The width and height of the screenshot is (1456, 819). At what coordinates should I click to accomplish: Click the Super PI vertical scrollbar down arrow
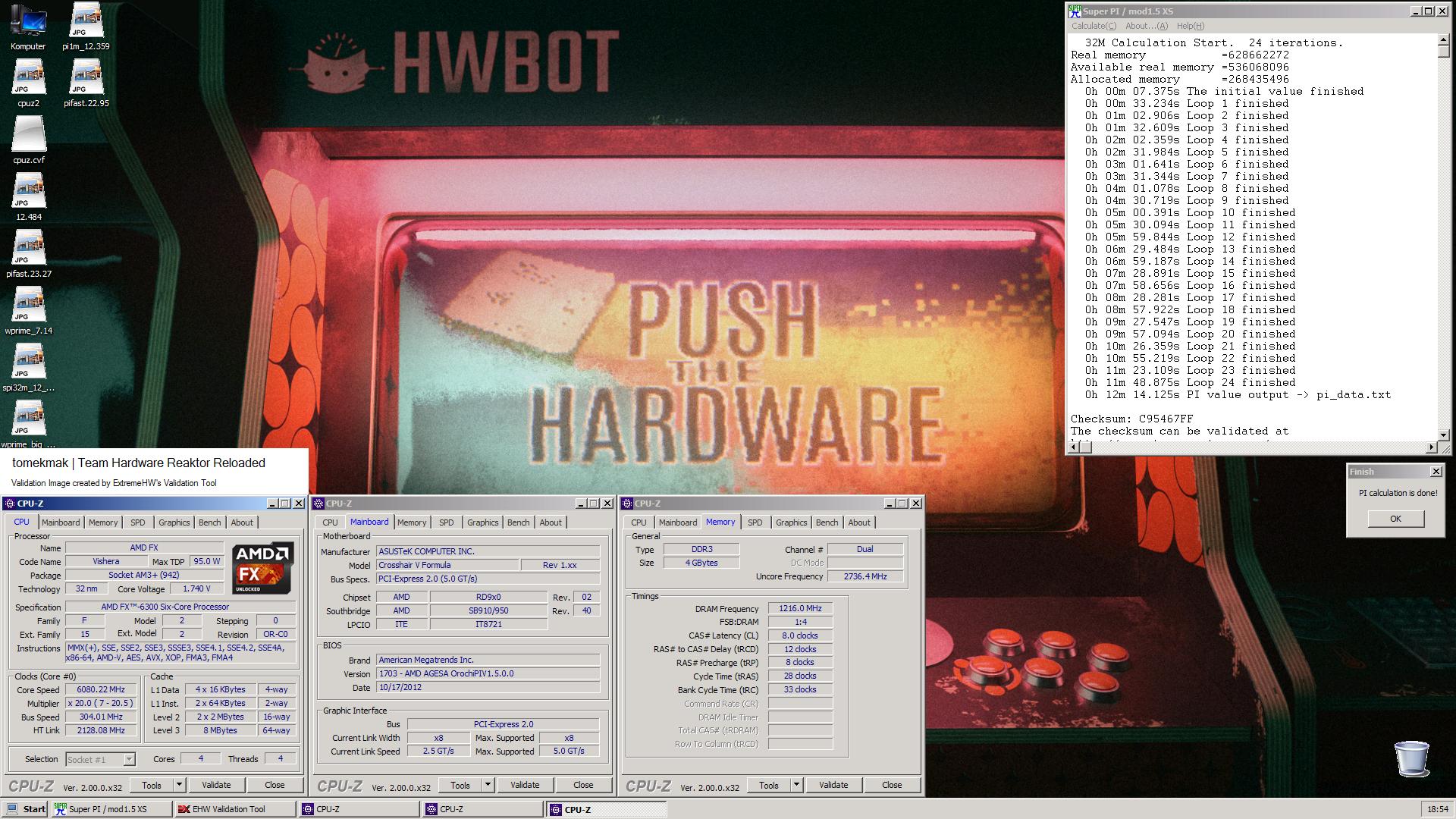(x=1443, y=435)
